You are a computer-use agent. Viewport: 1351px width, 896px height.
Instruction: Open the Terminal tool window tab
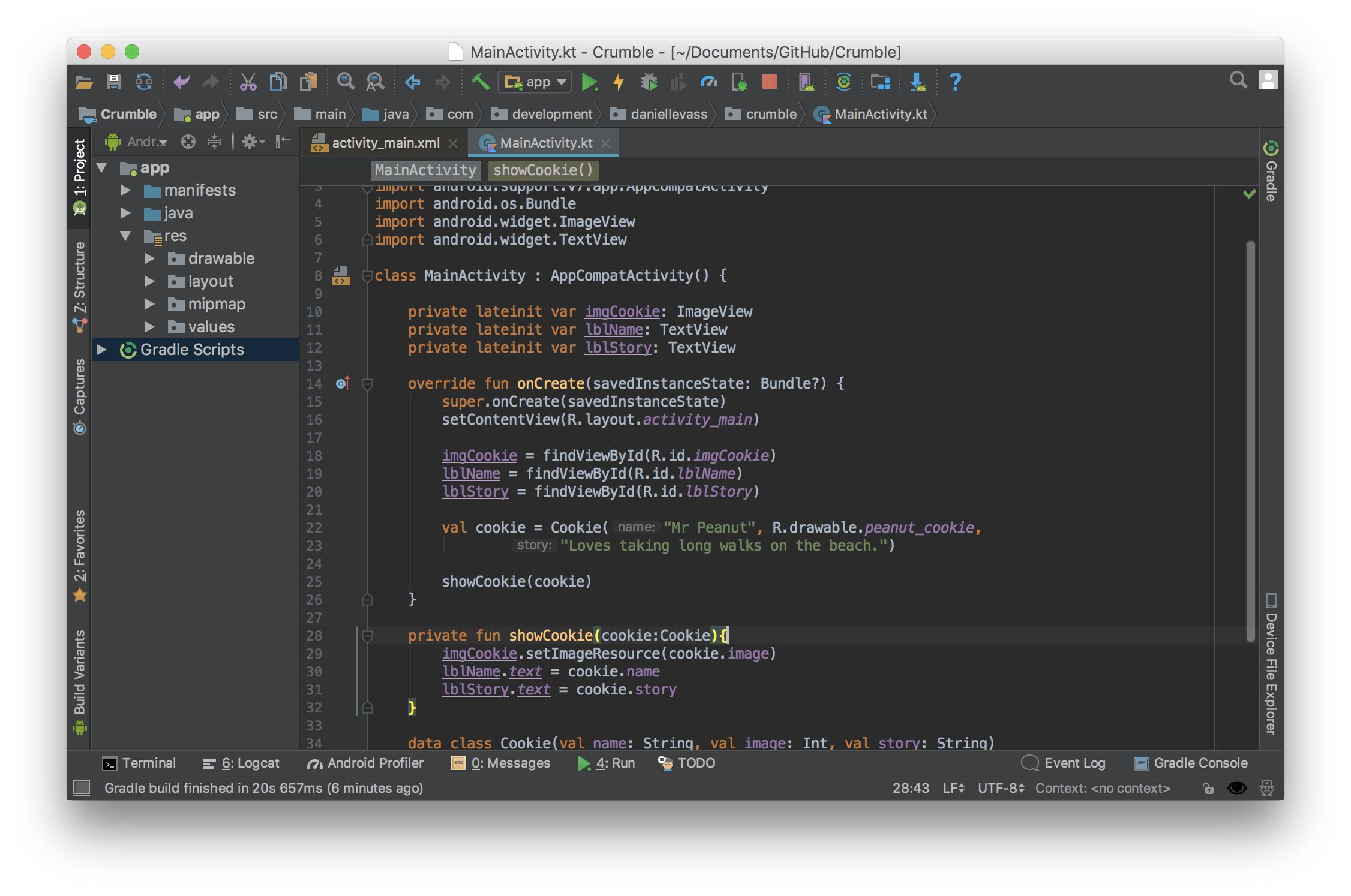point(139,763)
